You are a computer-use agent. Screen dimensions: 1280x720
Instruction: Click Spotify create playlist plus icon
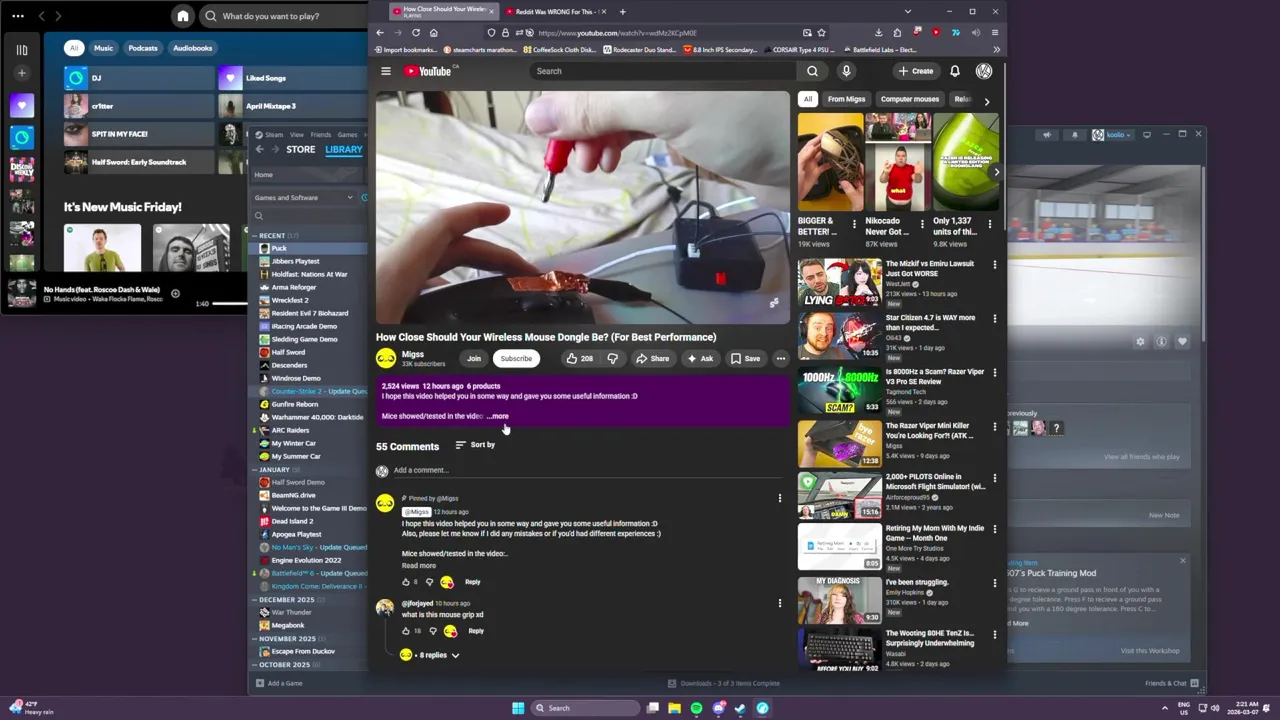(x=22, y=73)
